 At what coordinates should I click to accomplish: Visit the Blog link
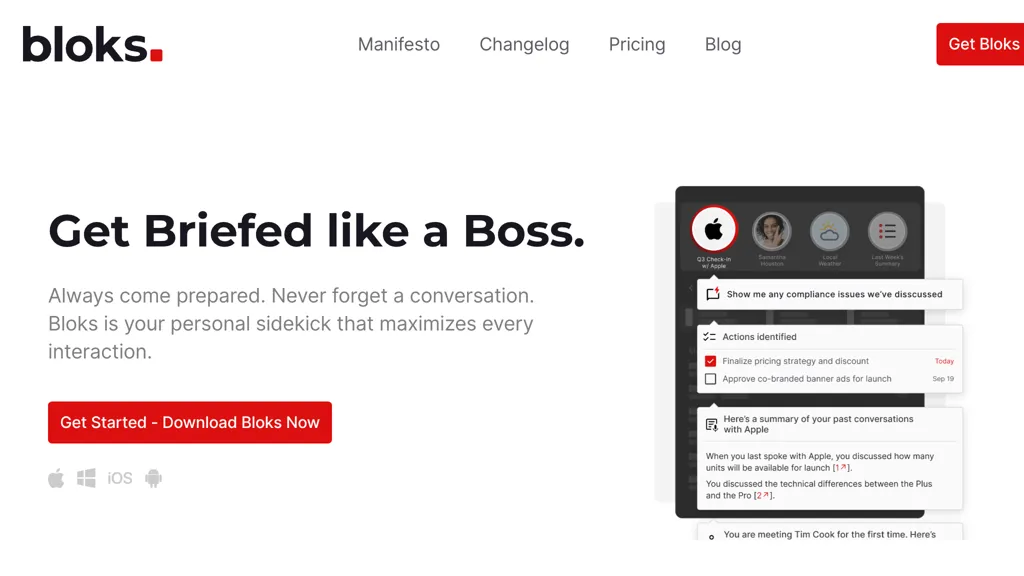[x=723, y=44]
